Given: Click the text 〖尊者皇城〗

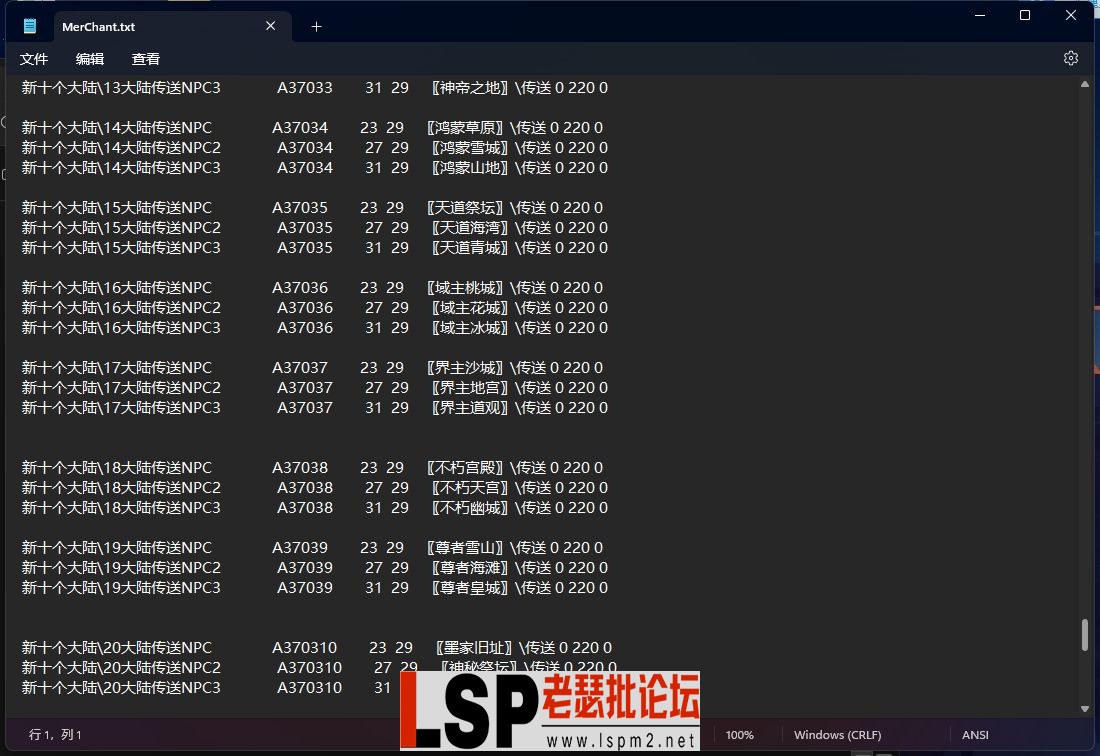Looking at the screenshot, I should pyautogui.click(x=470, y=588).
